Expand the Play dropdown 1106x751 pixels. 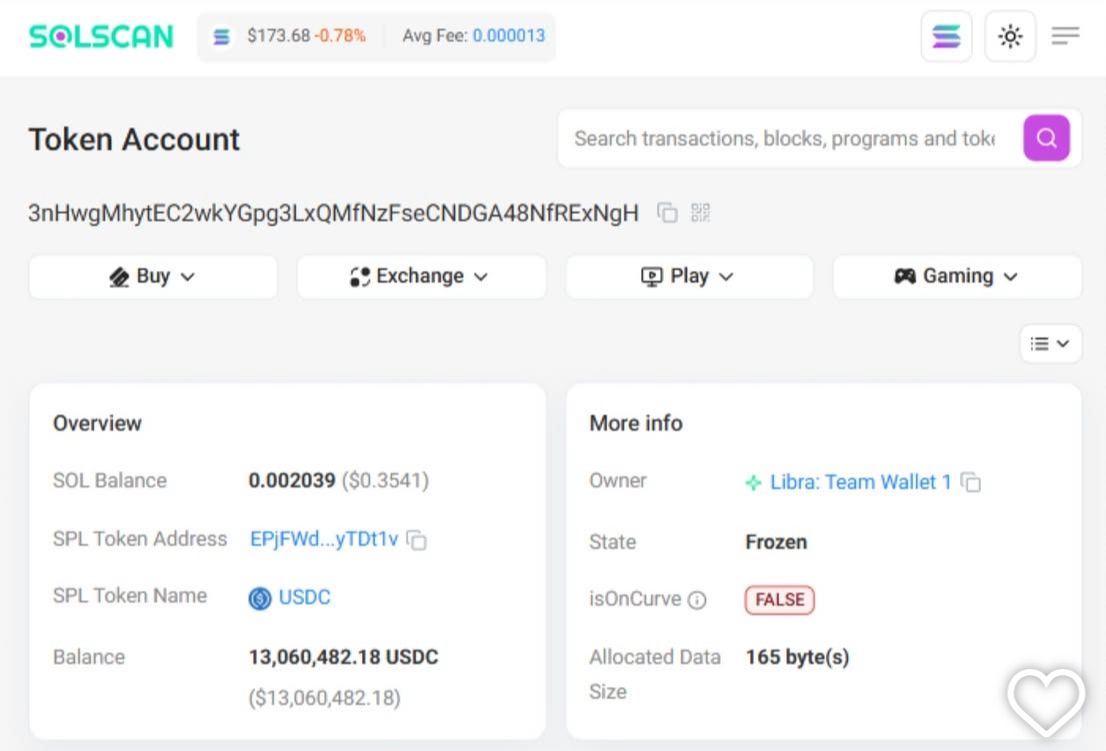[x=689, y=276]
